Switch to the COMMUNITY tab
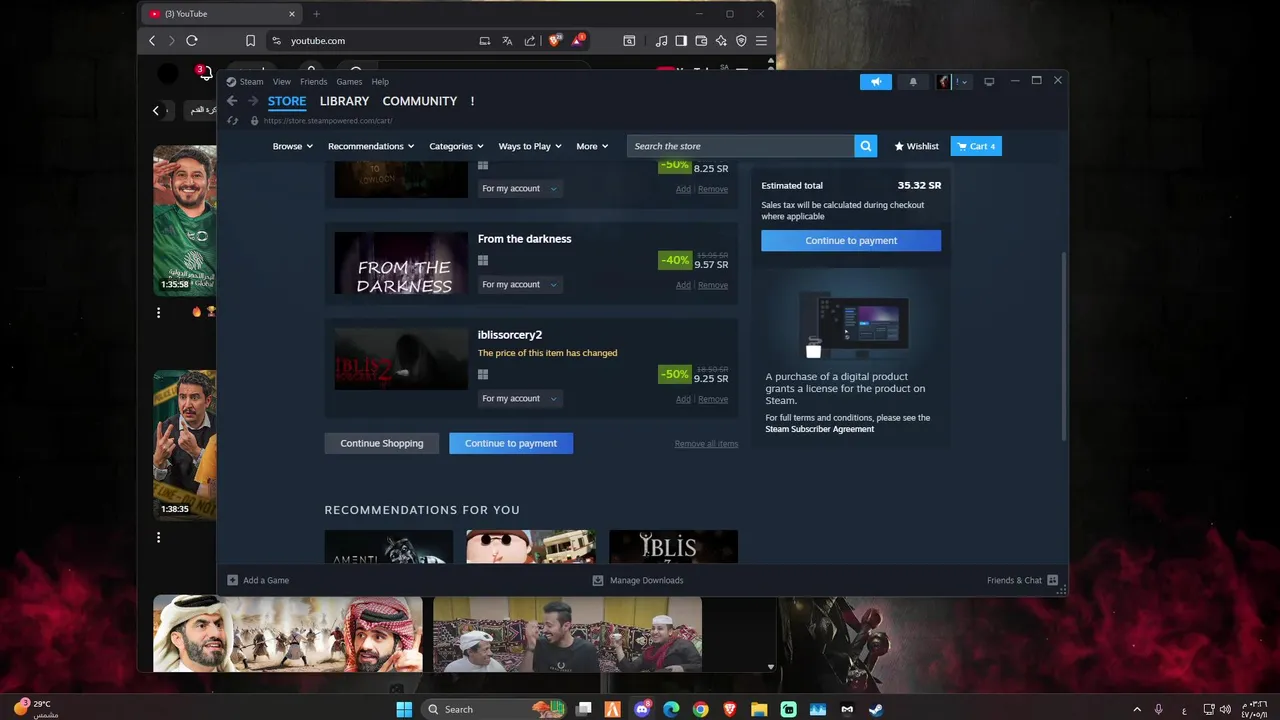The image size is (1280, 720). (x=419, y=101)
